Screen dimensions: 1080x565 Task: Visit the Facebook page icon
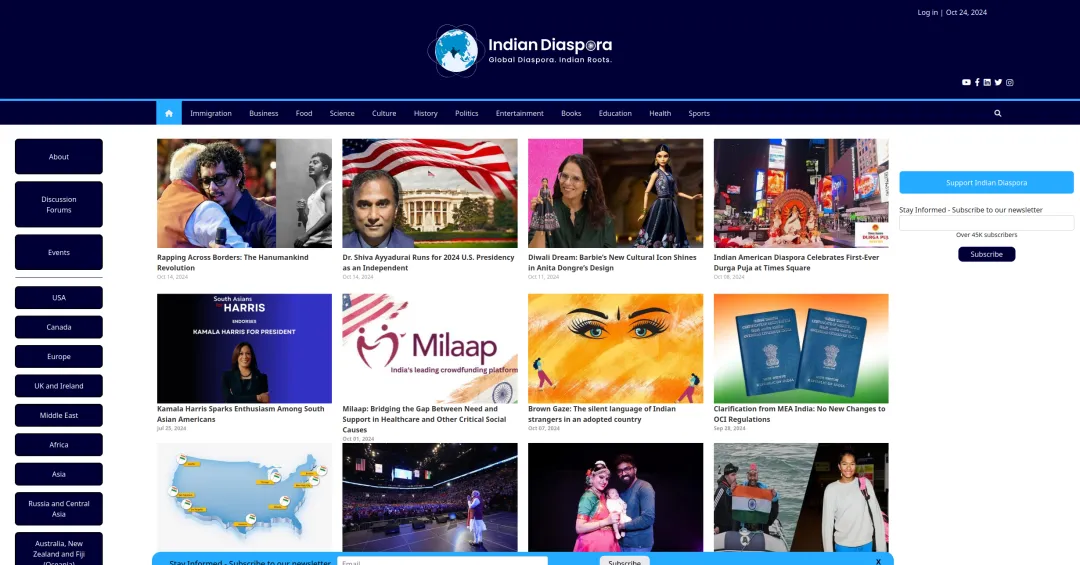point(977,82)
